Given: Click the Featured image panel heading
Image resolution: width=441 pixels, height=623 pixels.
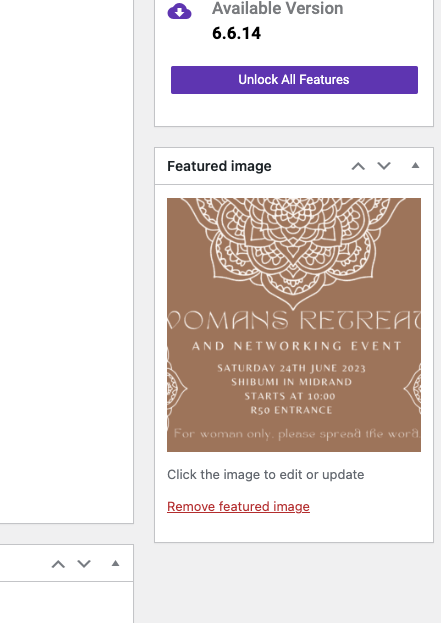Looking at the screenshot, I should pos(219,166).
